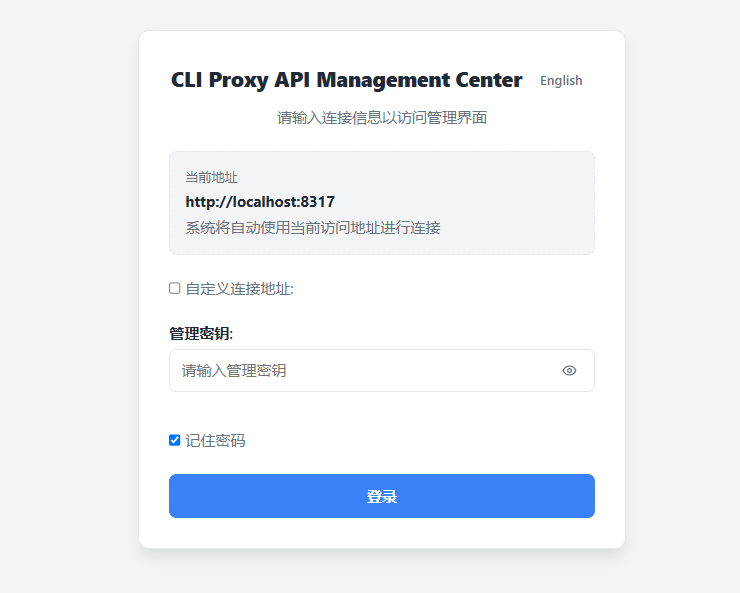Screen dimensions: 740x593
Task: Click the 系统将自动使用当前访问地址进行连接 hint text
Action: click(313, 228)
